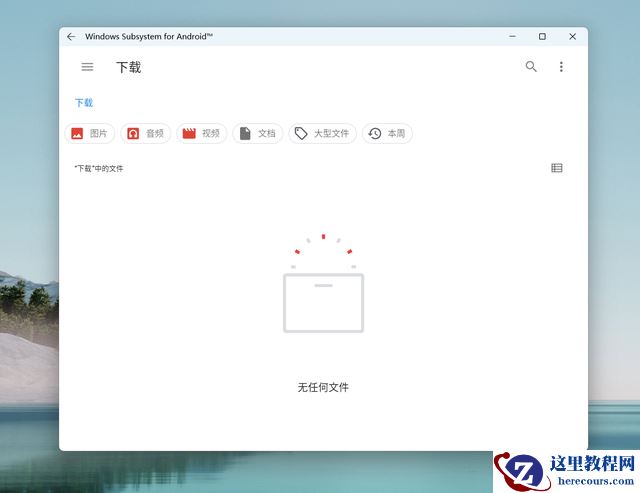This screenshot has height=493, width=640.
Task: Click the 无任何文件 empty-state text
Action: (323, 387)
